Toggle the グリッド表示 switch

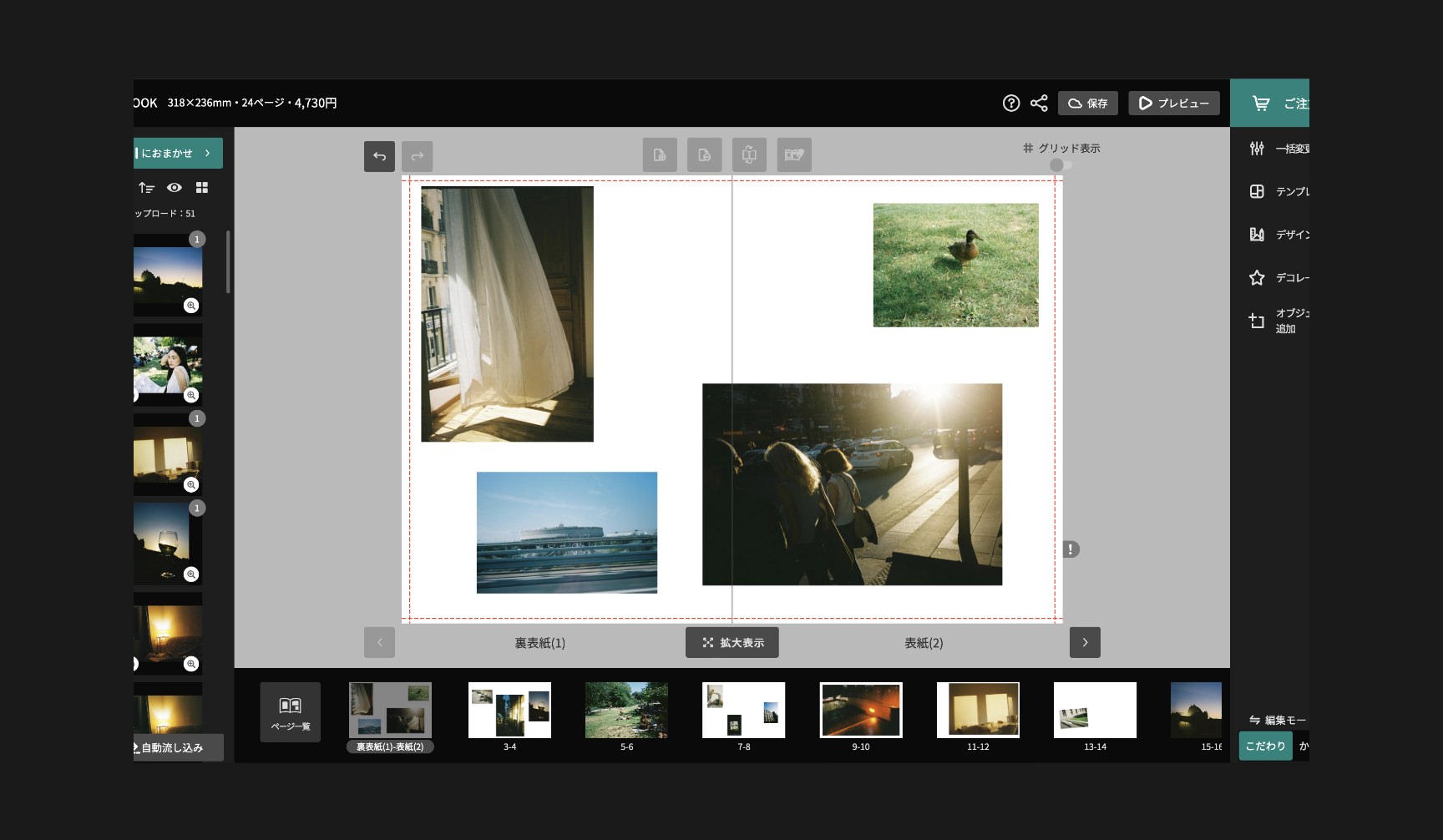click(1061, 165)
